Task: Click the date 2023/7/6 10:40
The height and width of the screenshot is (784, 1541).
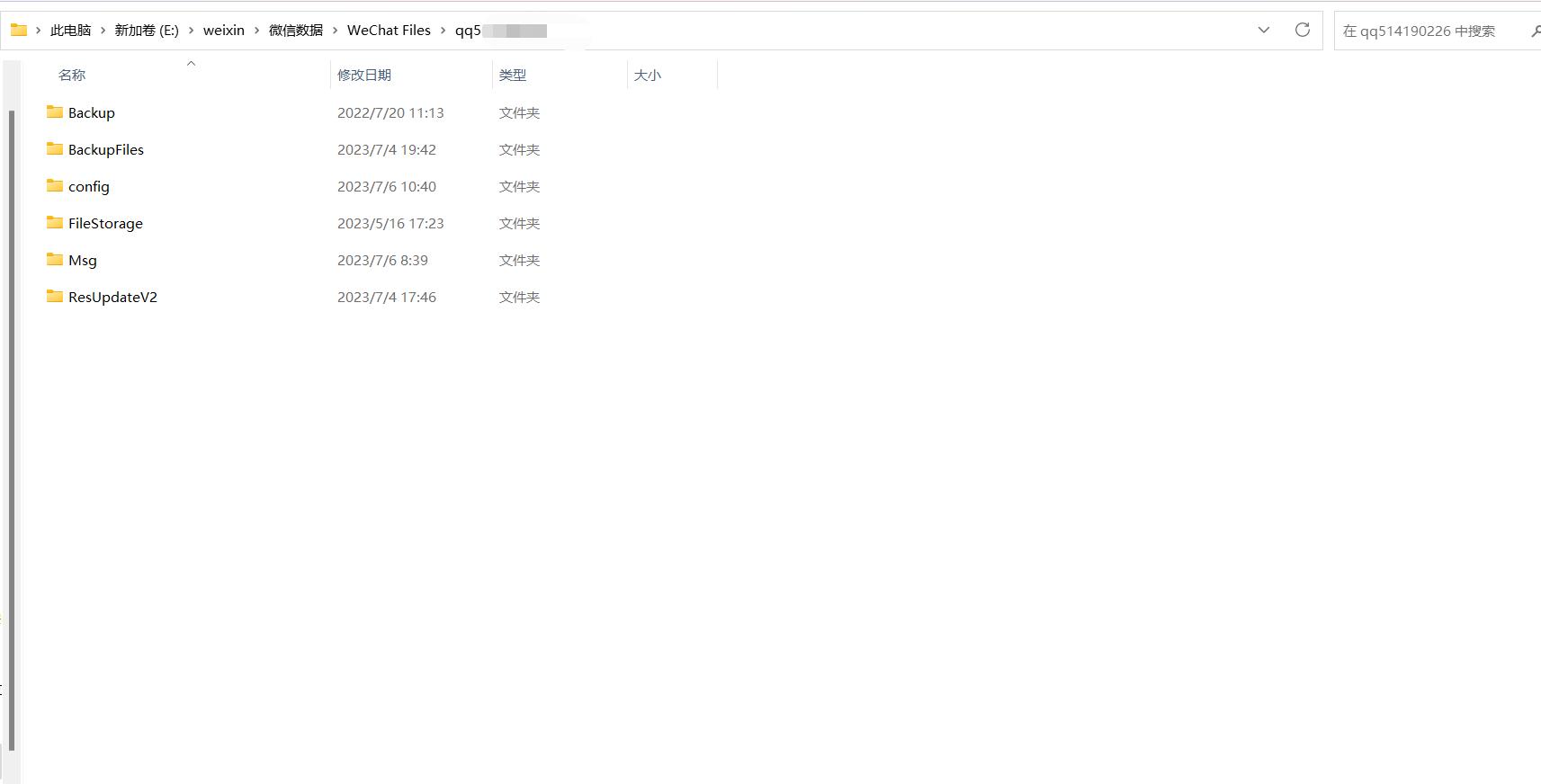Action: point(387,187)
